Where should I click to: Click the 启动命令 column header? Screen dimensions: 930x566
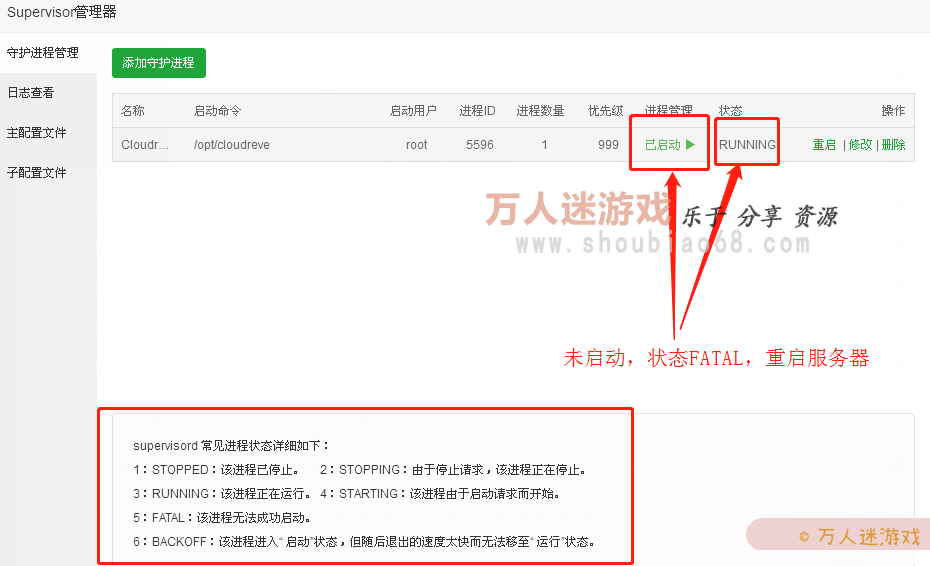click(217, 111)
